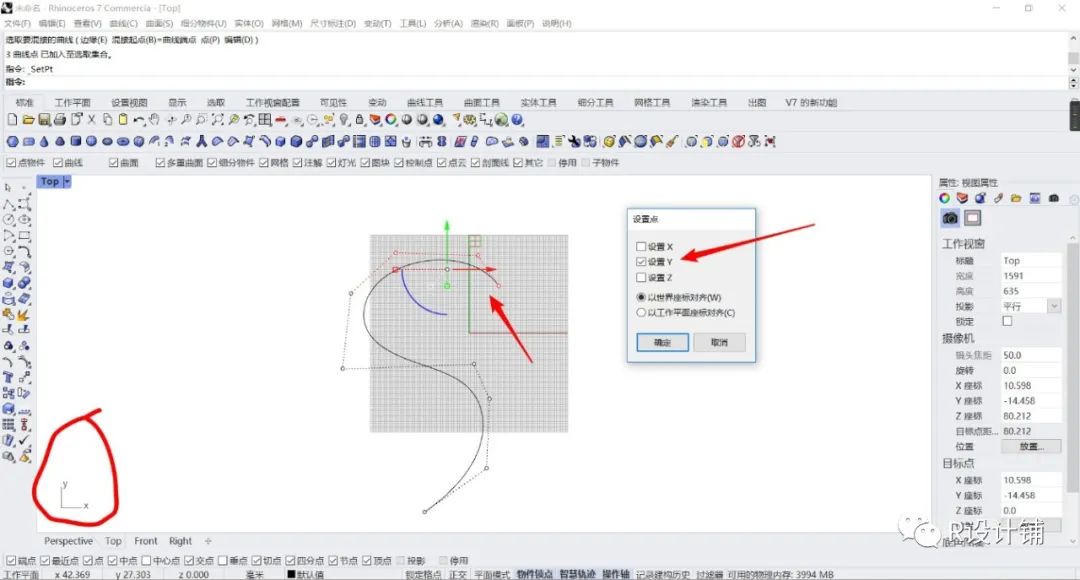This screenshot has height=580, width=1080.
Task: Uncheck the 设置 Y checkbox
Action: pos(641,262)
